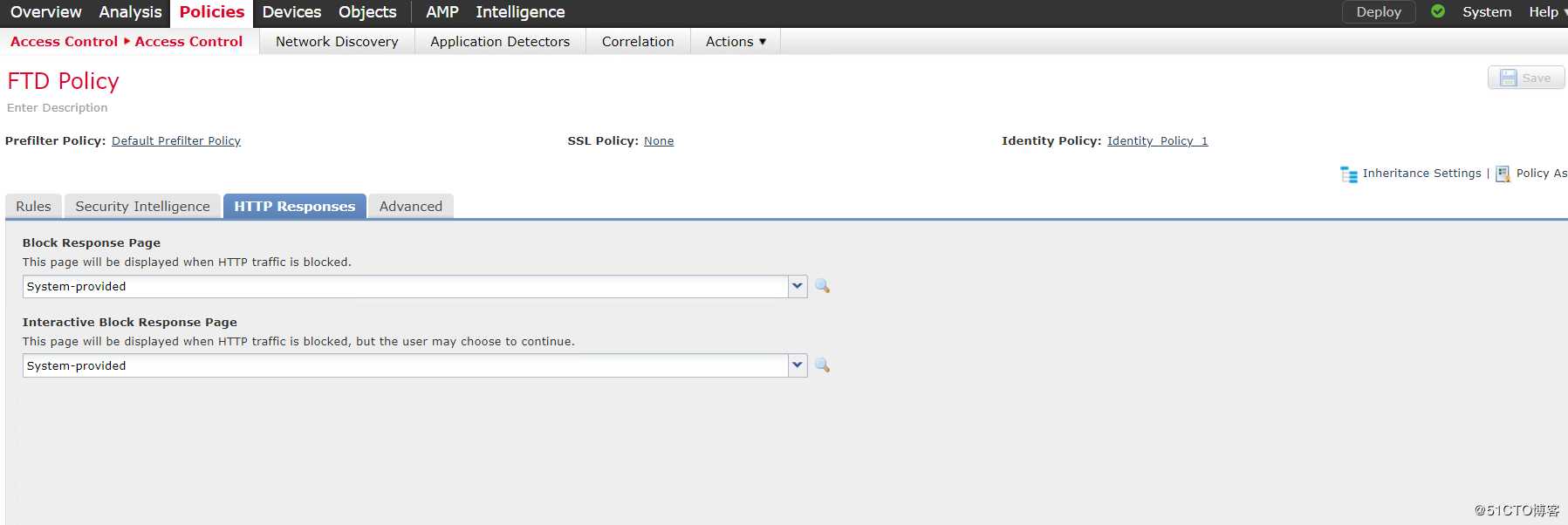Click the green deployment status check icon
Screen dimensions: 1568x525
point(1438,12)
